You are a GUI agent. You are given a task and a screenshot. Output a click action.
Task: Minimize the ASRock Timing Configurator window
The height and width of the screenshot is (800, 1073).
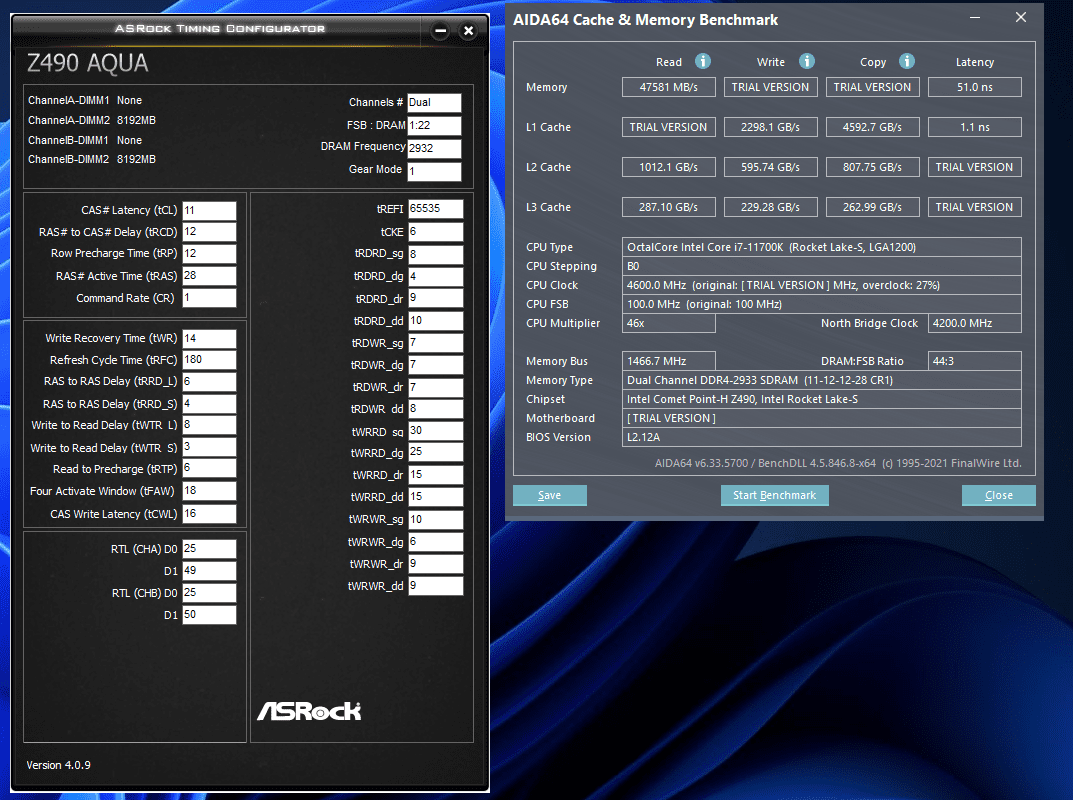pyautogui.click(x=441, y=30)
